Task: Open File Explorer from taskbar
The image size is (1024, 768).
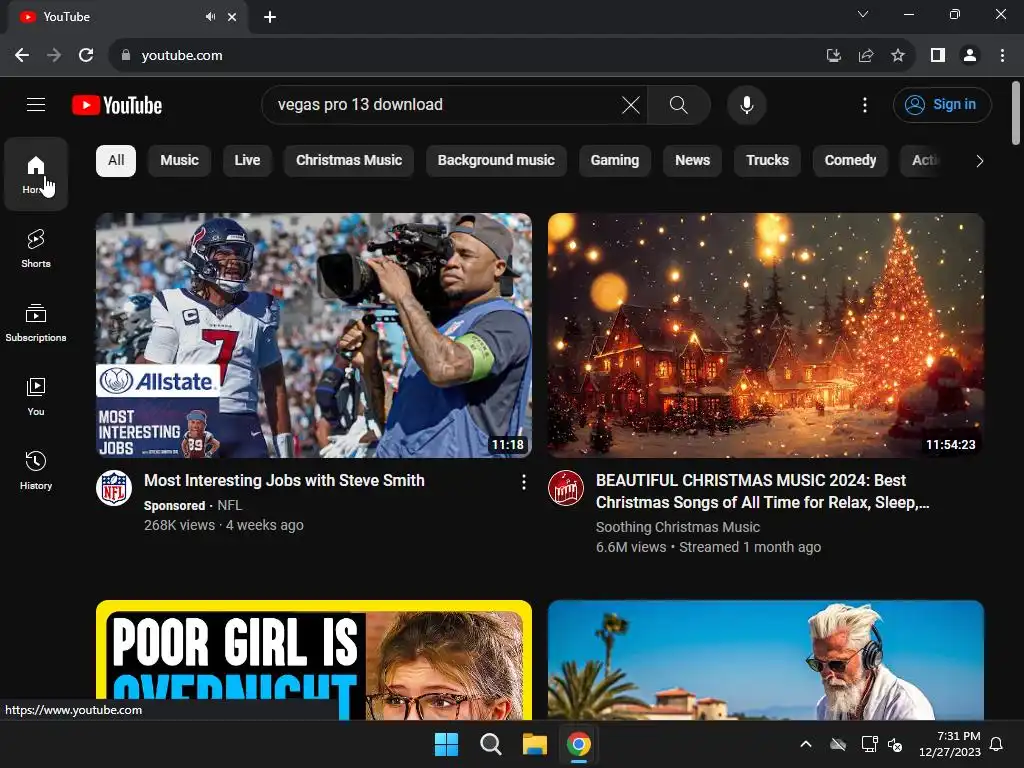Action: [534, 744]
